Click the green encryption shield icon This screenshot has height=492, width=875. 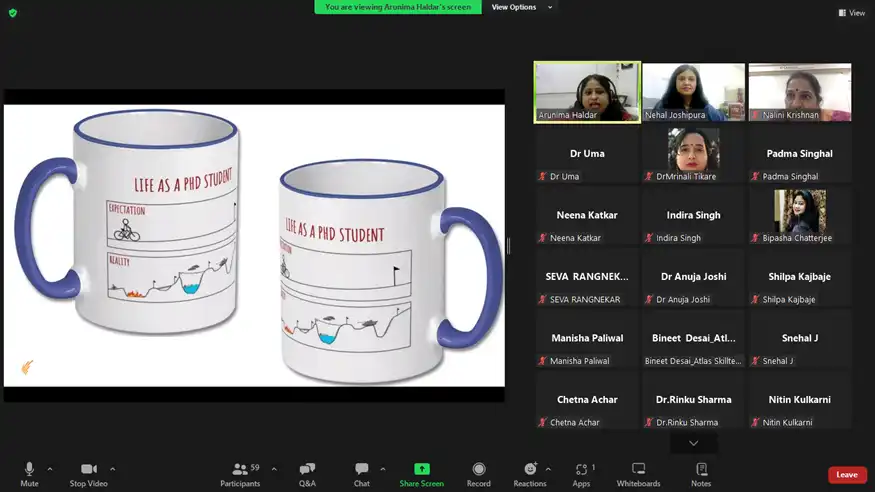pyautogui.click(x=13, y=13)
